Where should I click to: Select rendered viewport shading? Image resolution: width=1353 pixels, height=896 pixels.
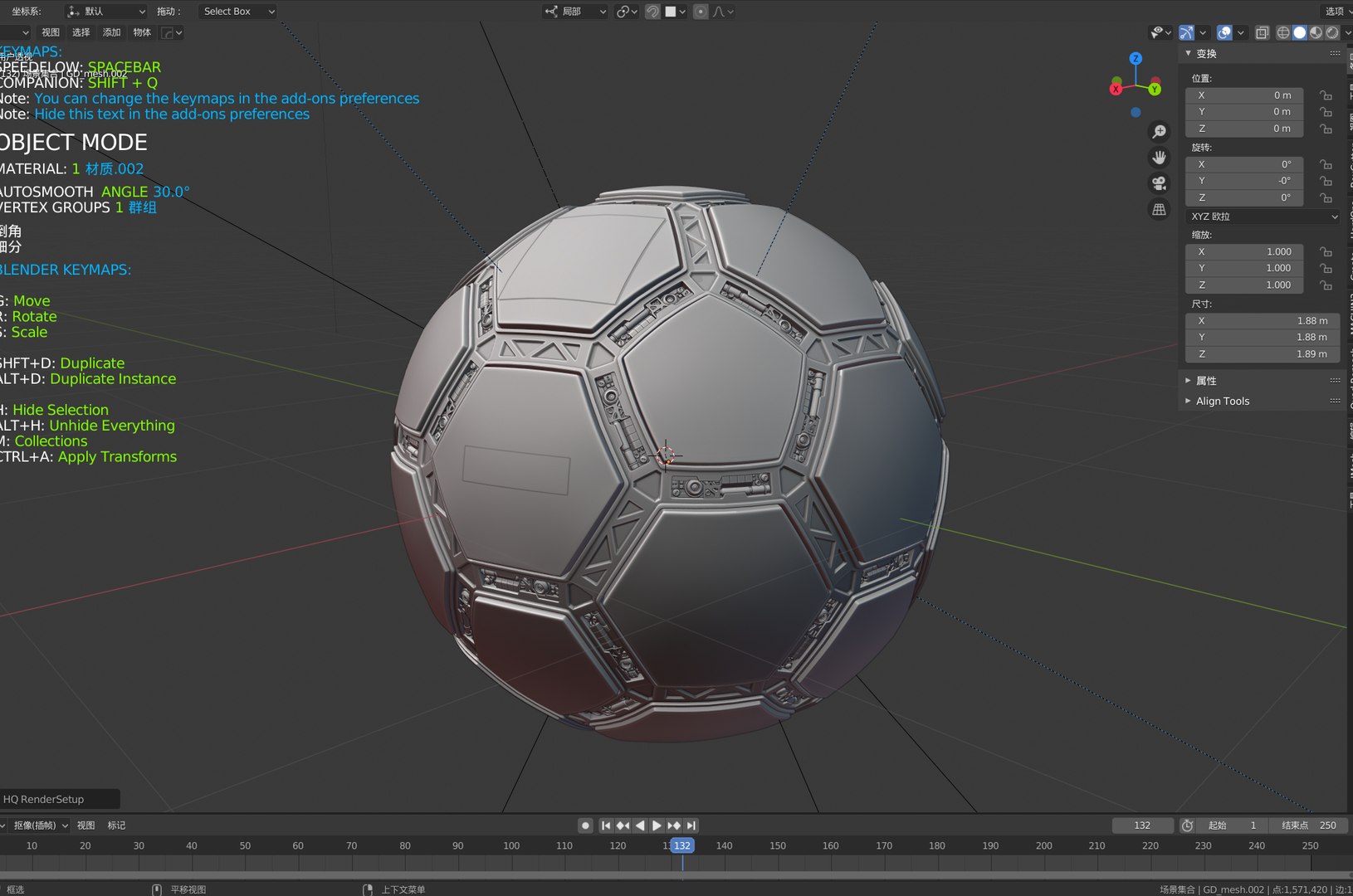[1332, 32]
